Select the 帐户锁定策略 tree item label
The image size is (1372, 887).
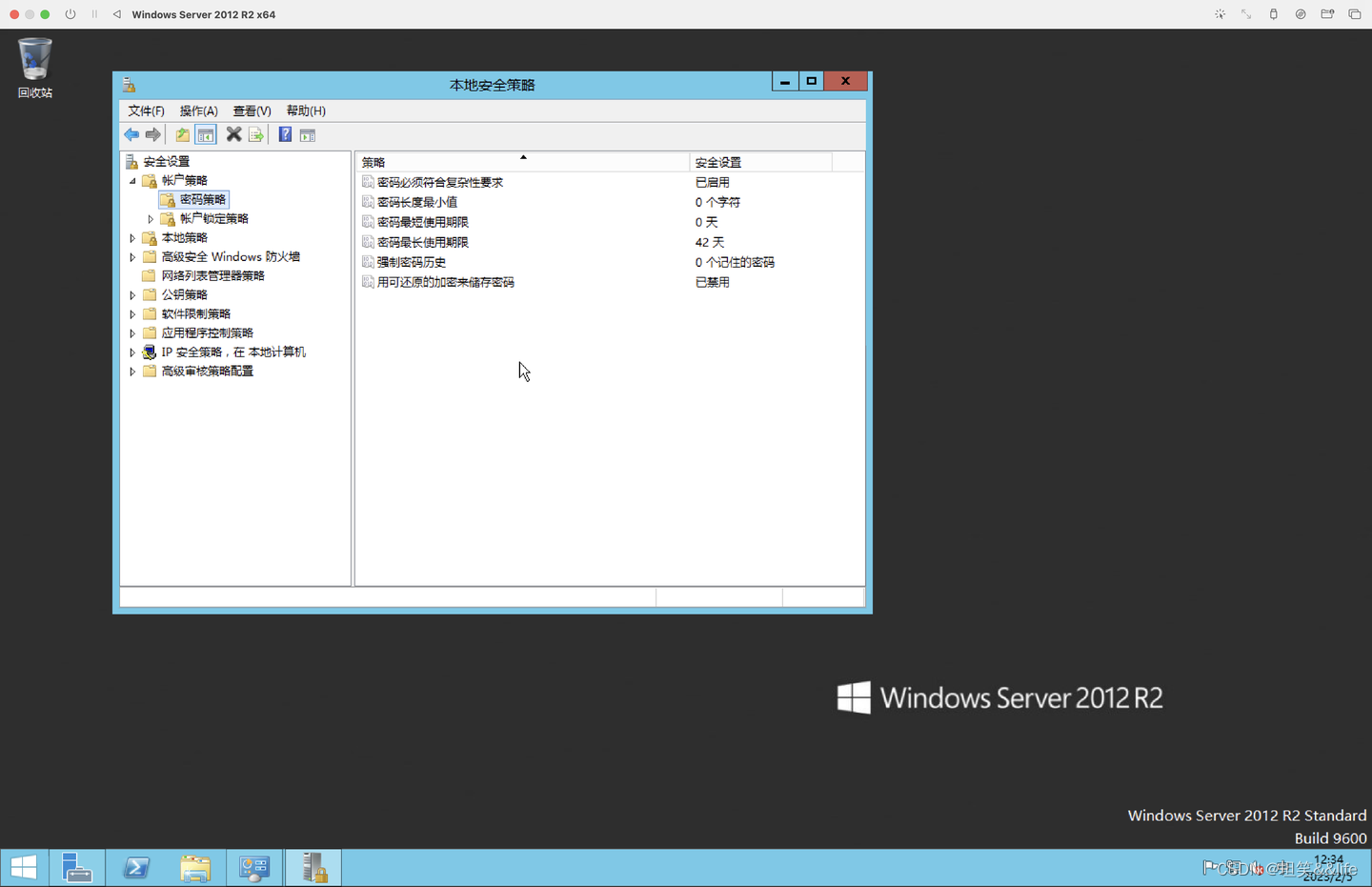pos(214,219)
